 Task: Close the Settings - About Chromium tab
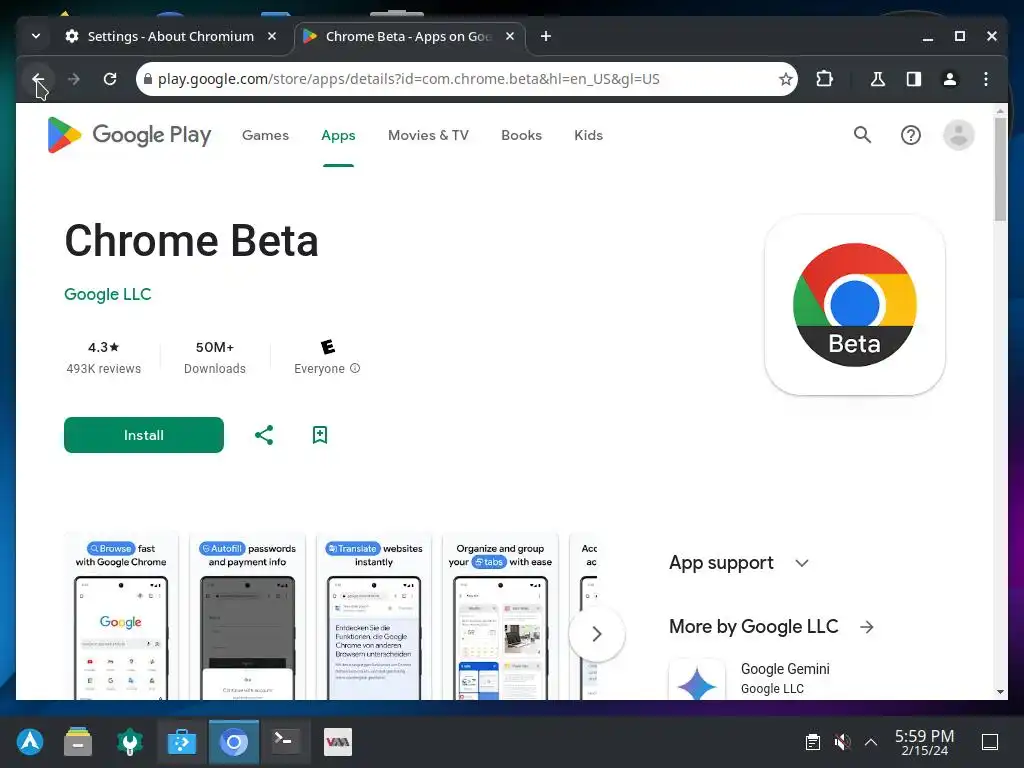pos(272,36)
